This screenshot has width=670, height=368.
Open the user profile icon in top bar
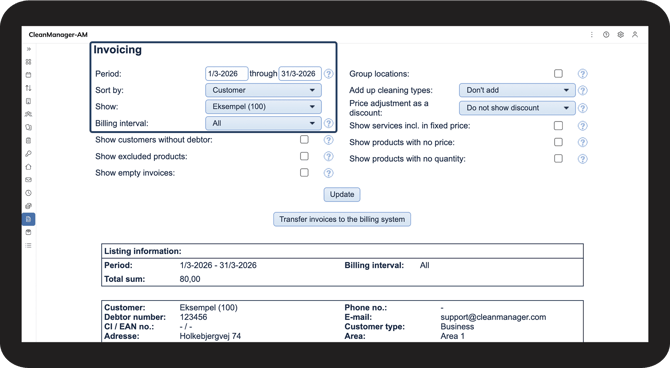[x=635, y=35]
